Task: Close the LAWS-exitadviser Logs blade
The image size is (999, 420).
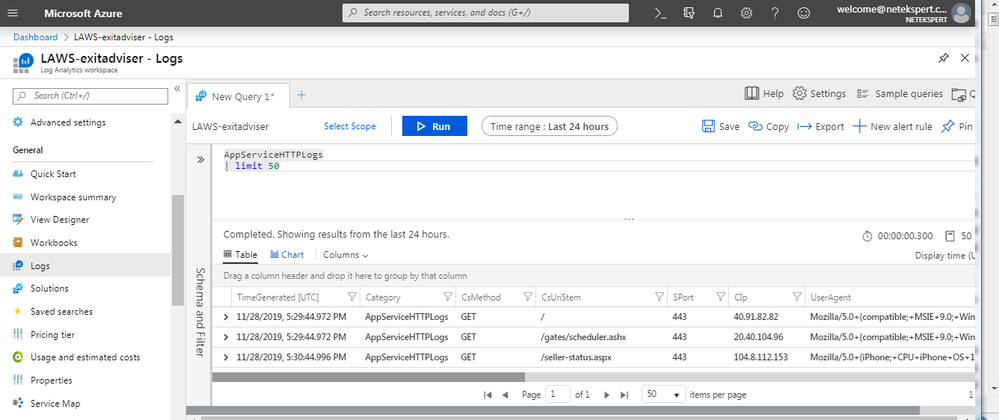Action: (965, 58)
